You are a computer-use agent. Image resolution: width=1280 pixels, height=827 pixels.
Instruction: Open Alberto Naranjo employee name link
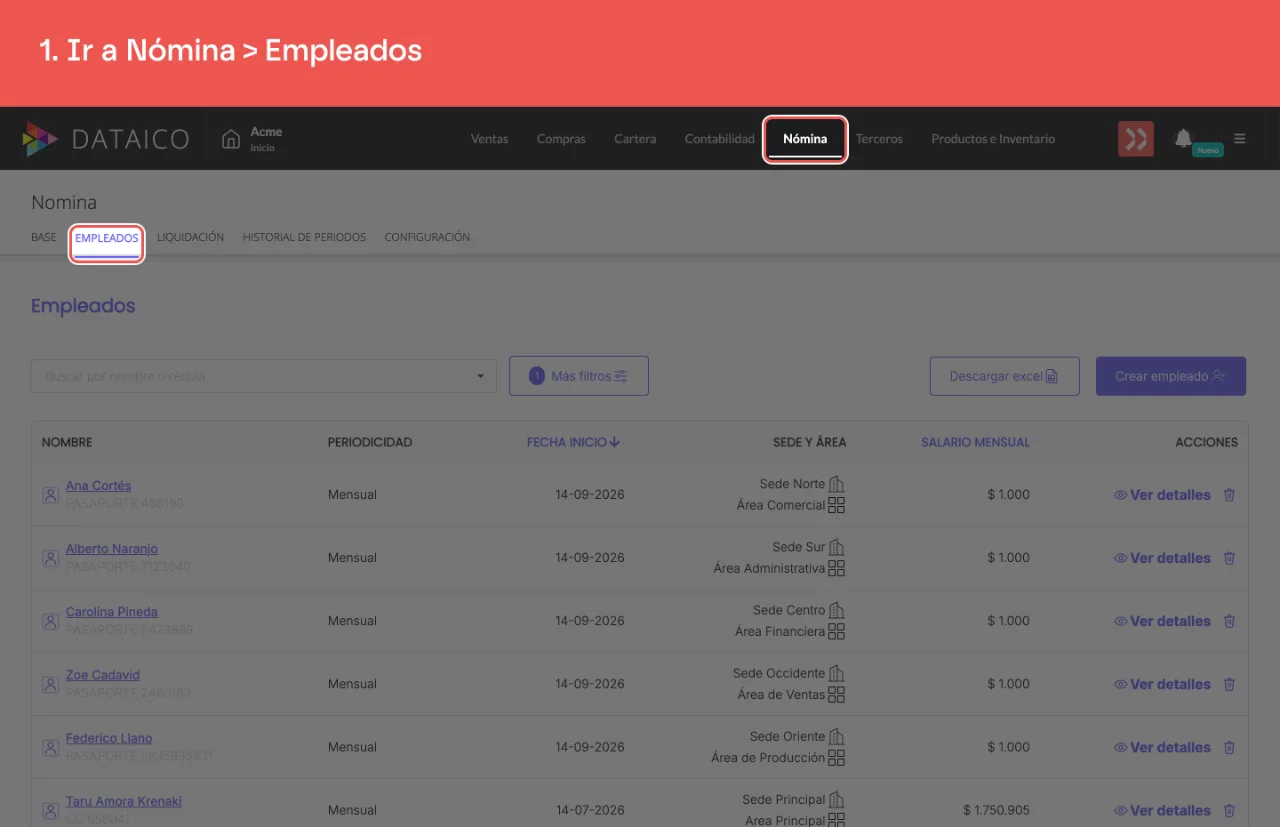[x=112, y=549]
